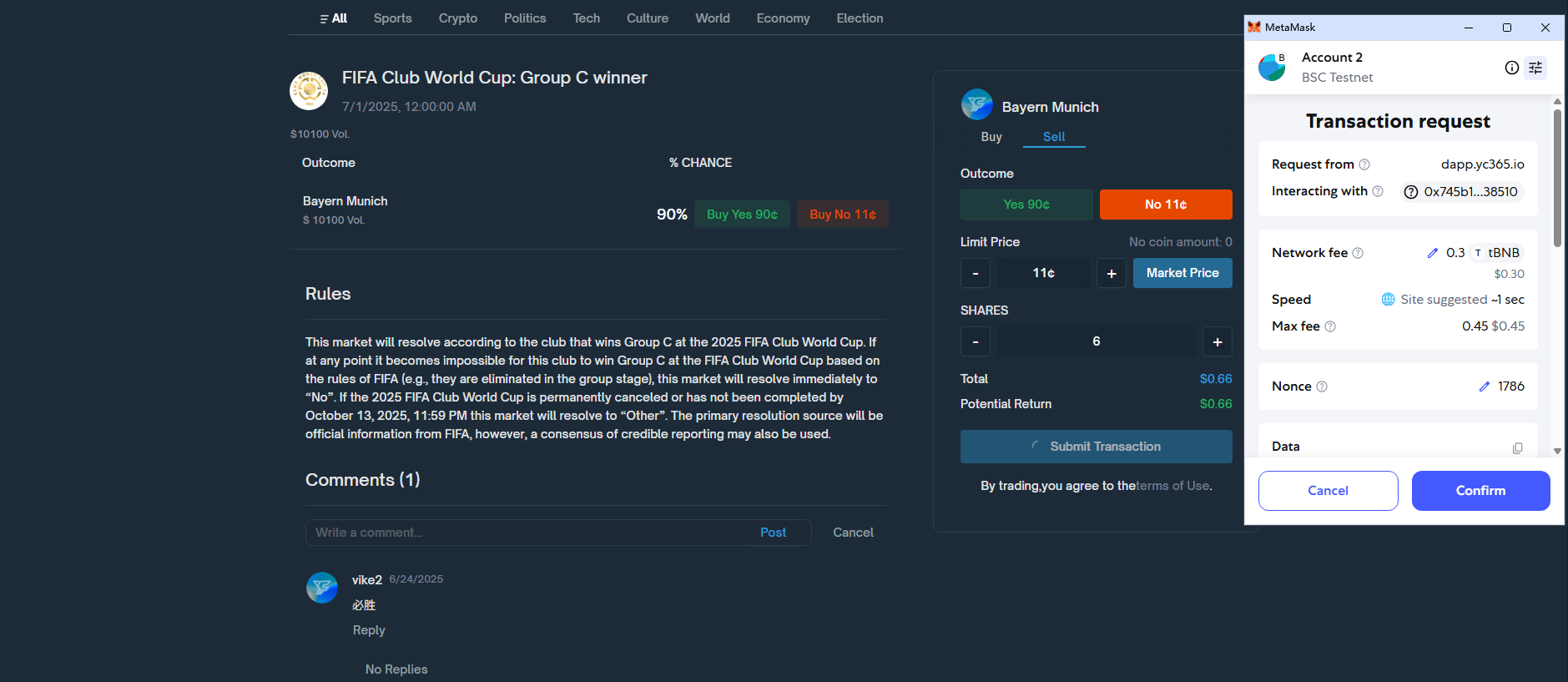This screenshot has width=1568, height=682.
Task: Click the Bayern Munich avatar icon
Action: pyautogui.click(x=977, y=105)
